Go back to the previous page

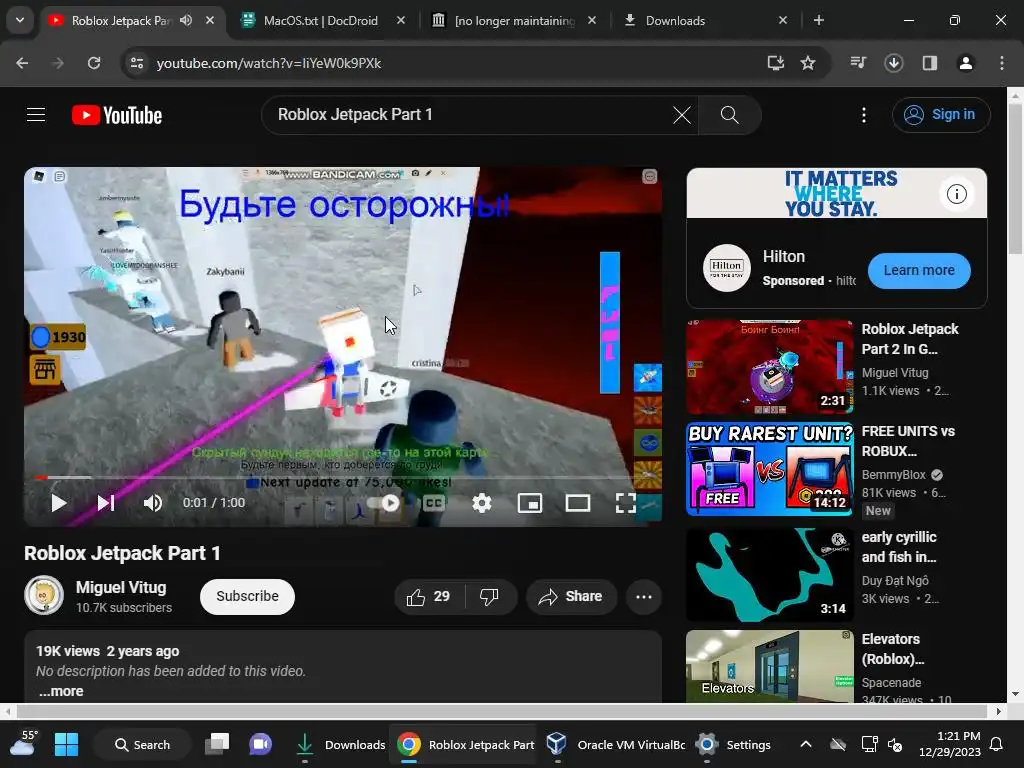[22, 63]
